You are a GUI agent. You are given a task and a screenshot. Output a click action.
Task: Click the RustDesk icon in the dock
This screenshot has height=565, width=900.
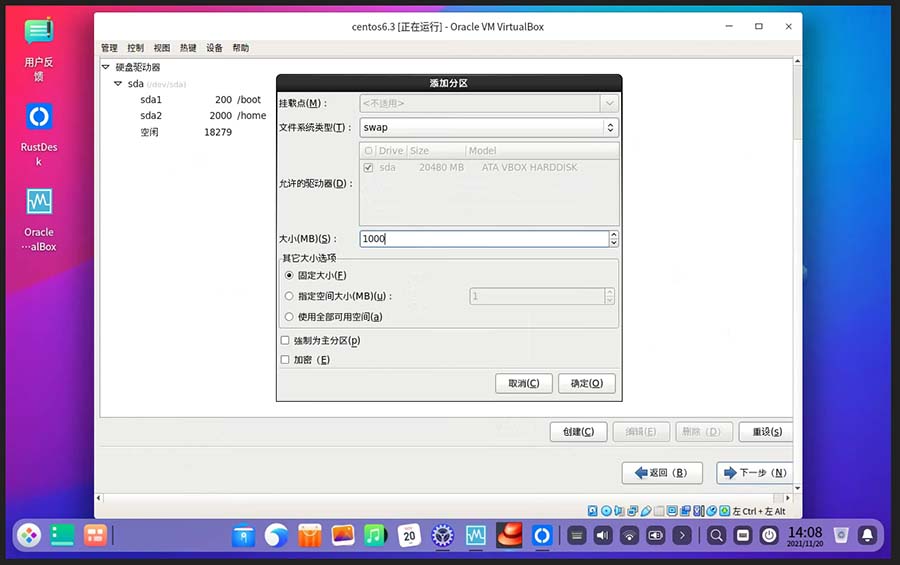[542, 536]
